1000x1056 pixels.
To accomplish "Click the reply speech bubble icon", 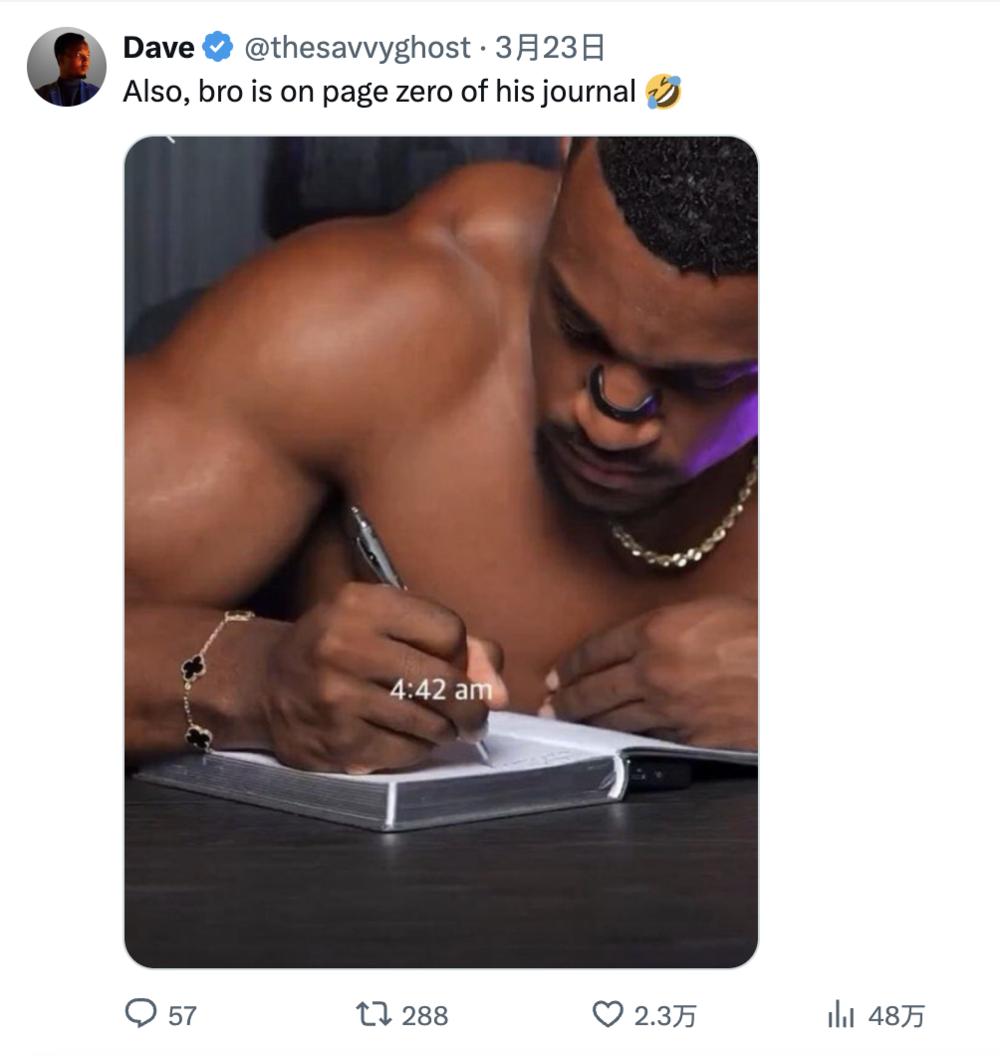I will pos(139,1015).
